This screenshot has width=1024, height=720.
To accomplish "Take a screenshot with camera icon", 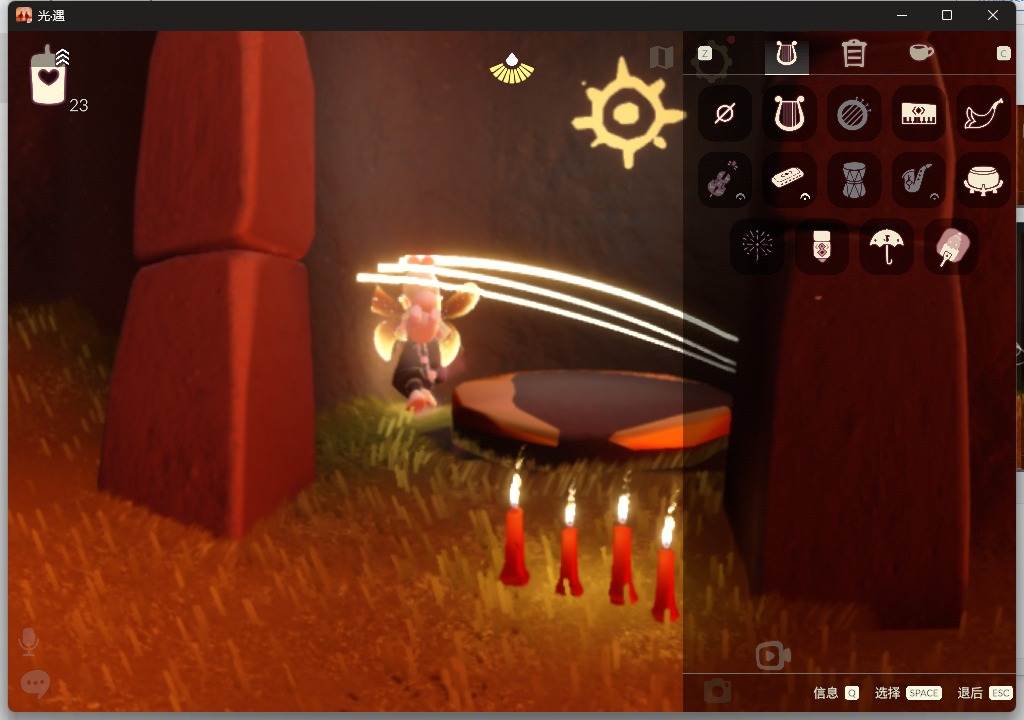I will coord(717,691).
